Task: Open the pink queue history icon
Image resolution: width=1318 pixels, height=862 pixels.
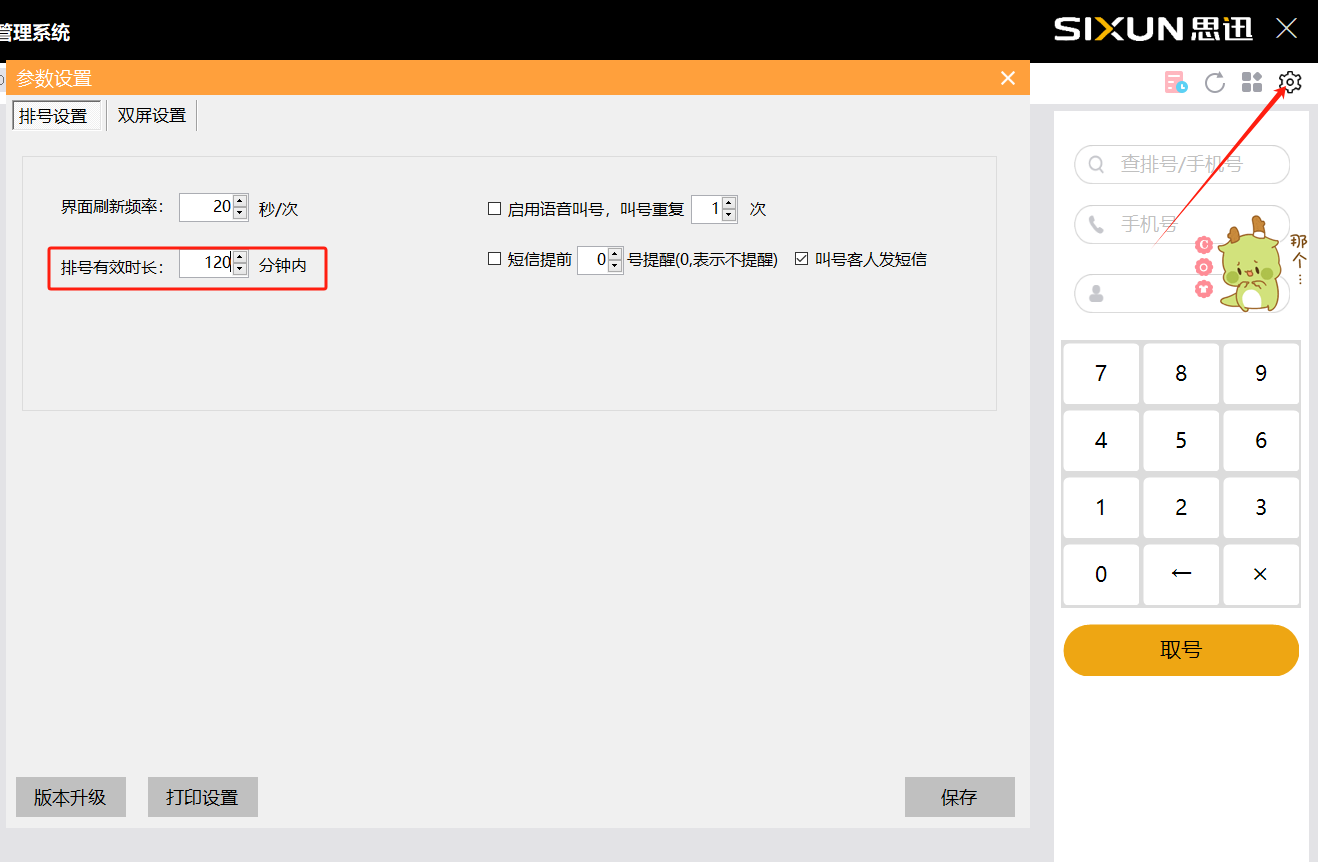Action: tap(1176, 82)
